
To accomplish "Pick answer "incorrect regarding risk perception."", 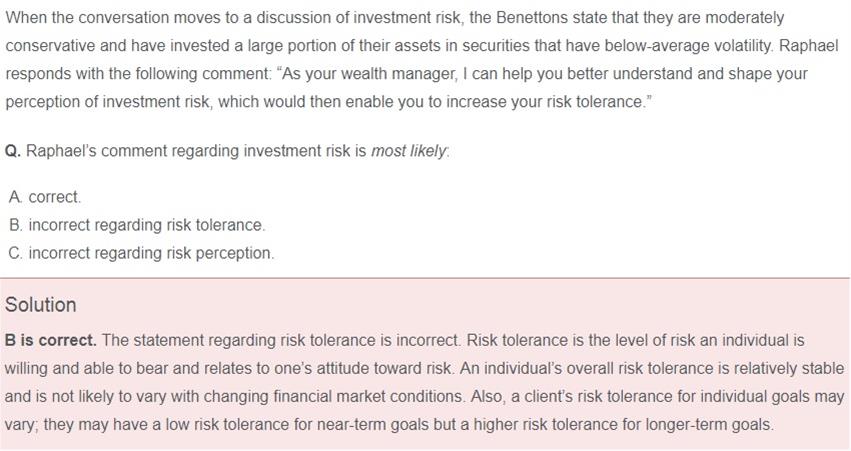I will click(x=150, y=253).
